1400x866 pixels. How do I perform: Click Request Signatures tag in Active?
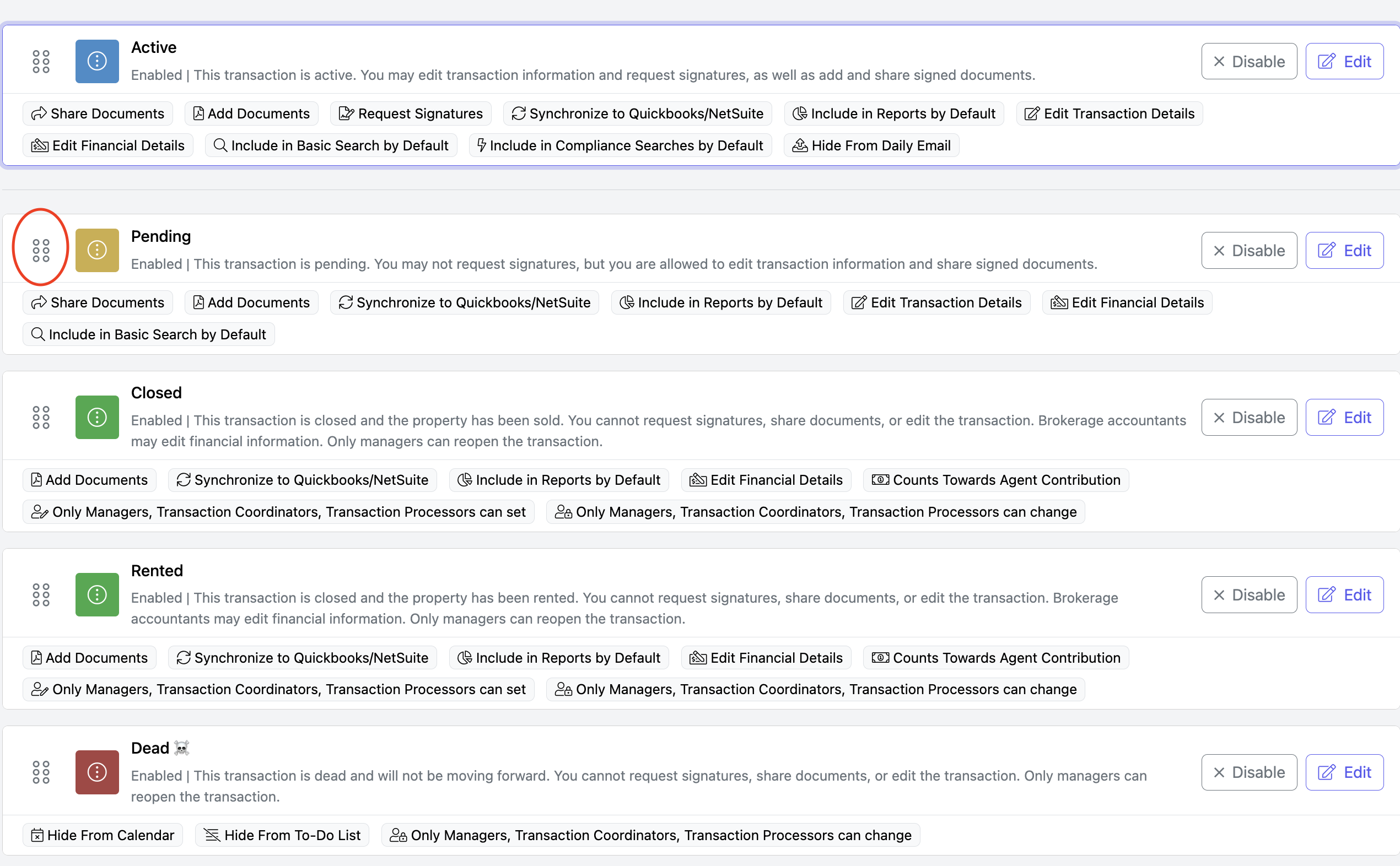click(x=410, y=113)
